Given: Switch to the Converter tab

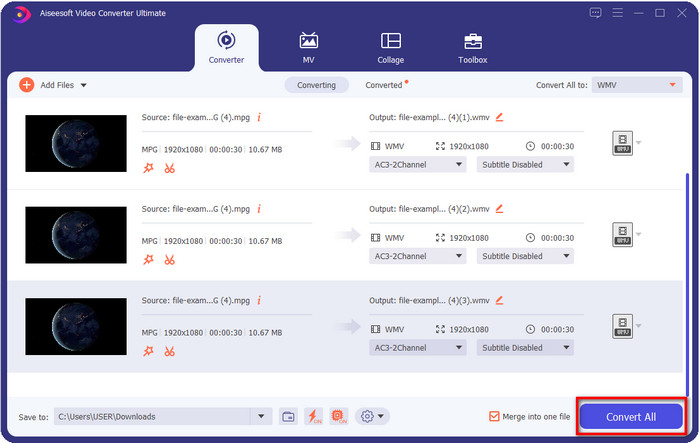Looking at the screenshot, I should 226,48.
